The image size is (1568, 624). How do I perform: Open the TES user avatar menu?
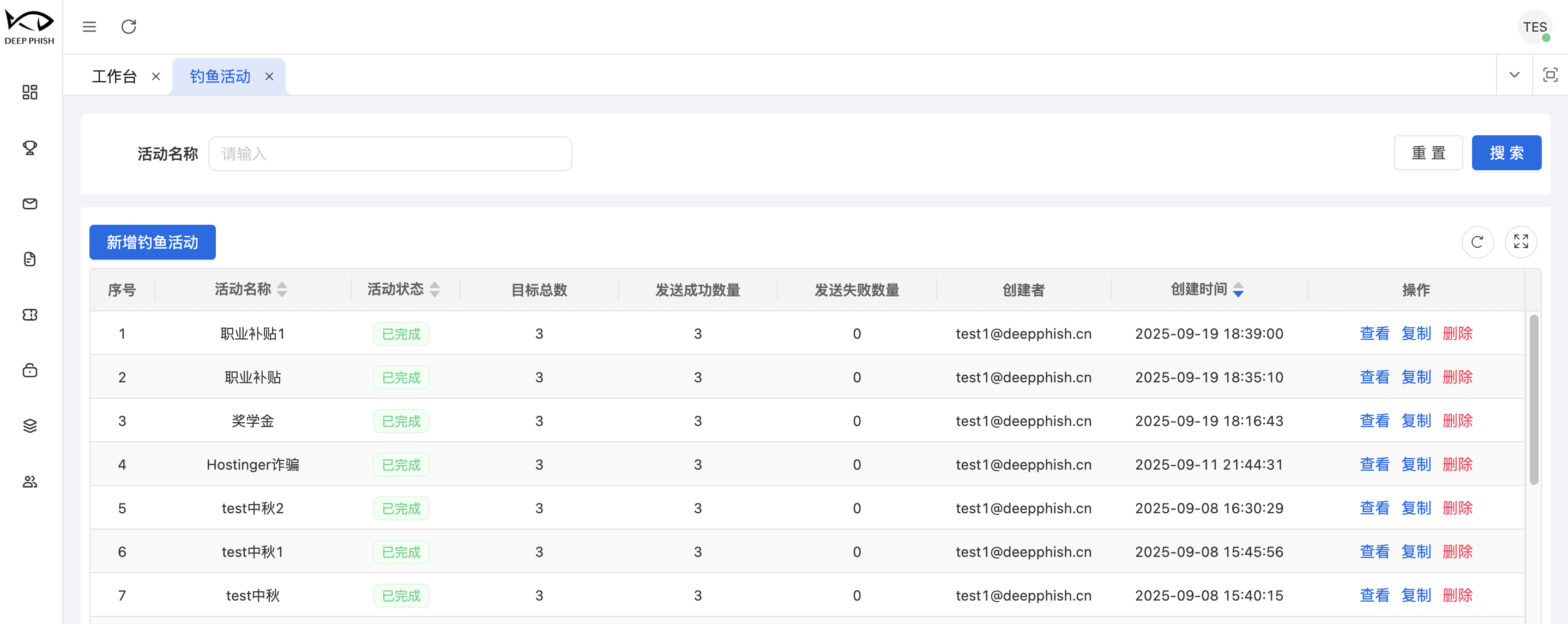coord(1535,27)
